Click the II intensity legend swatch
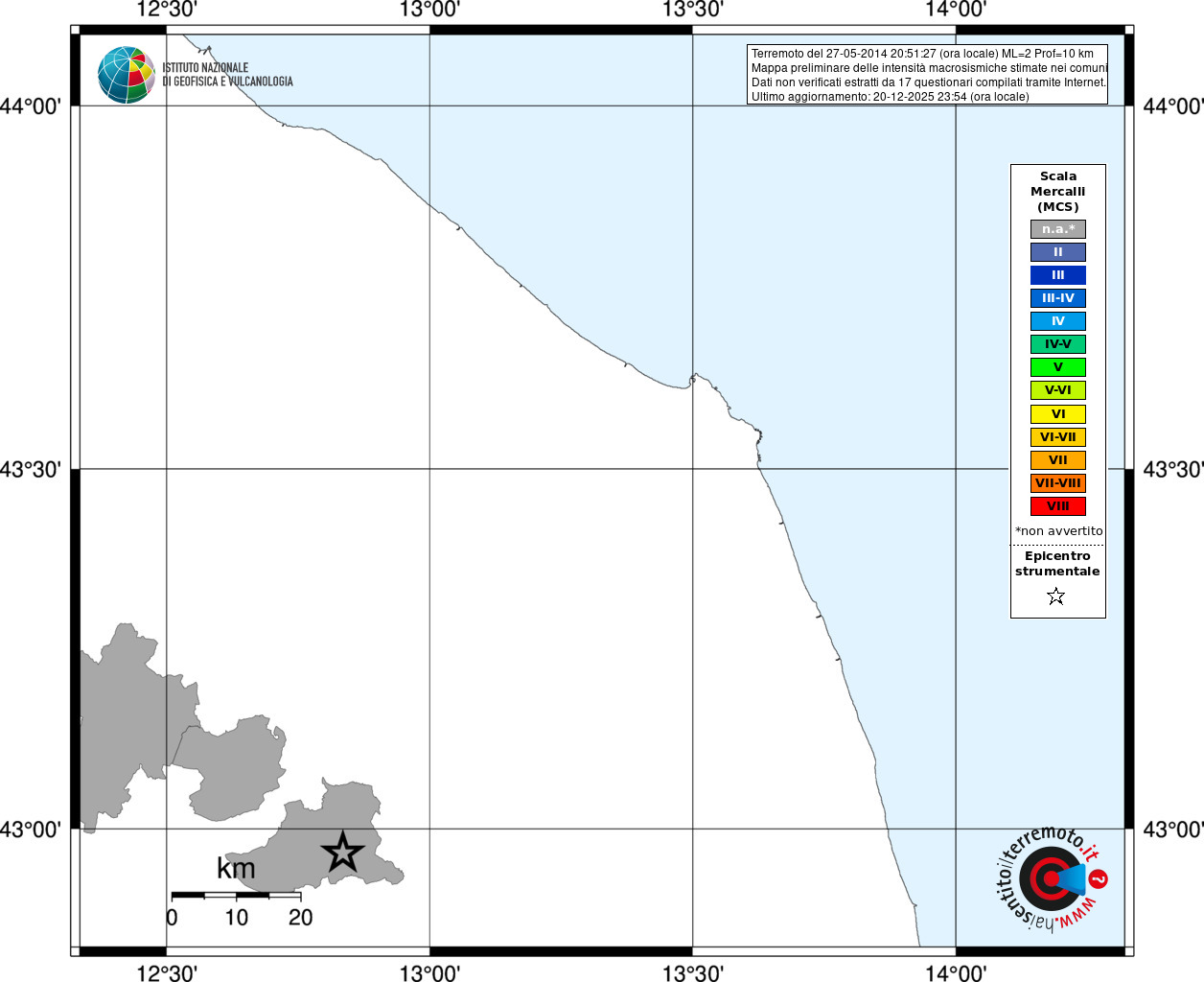 click(1057, 252)
